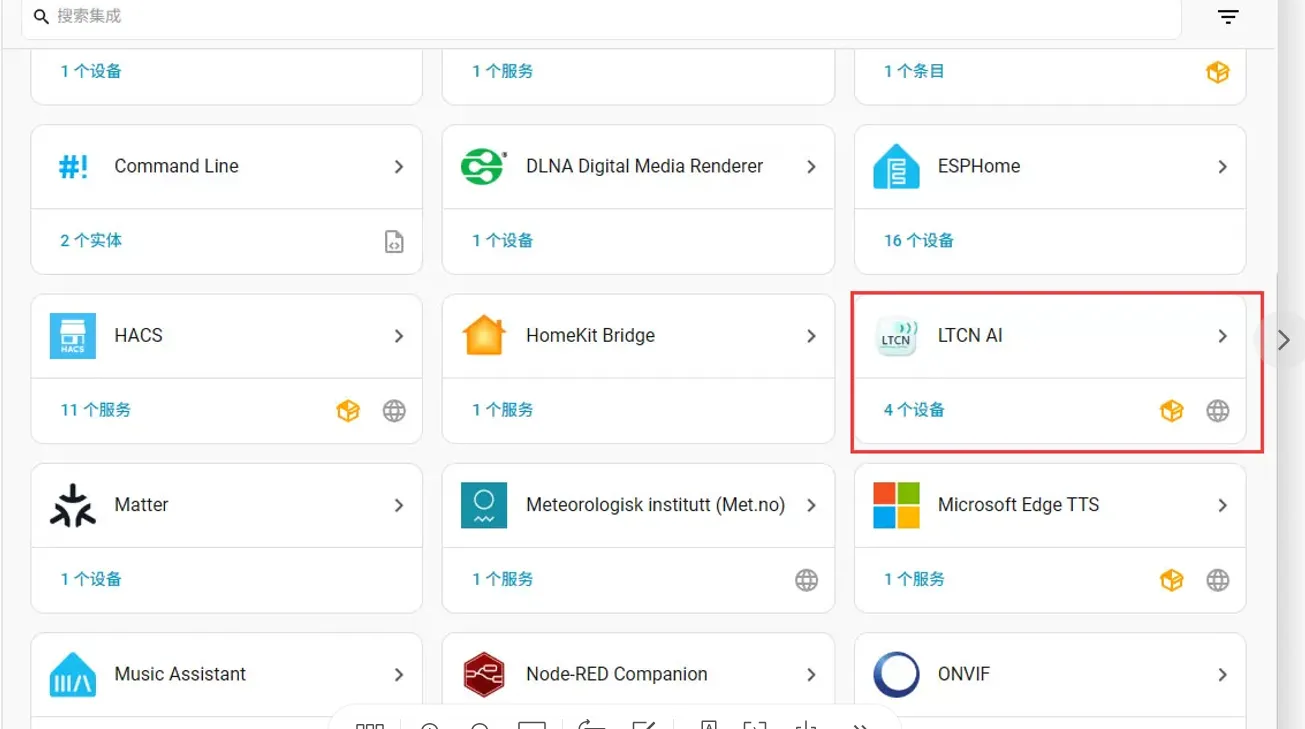
Task: Expand the LTCN AI card chevron
Action: click(1222, 336)
